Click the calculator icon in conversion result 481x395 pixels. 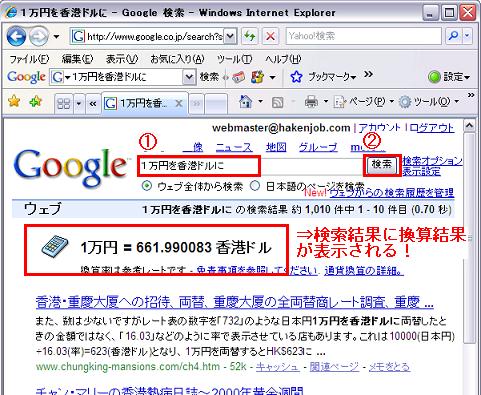[x=55, y=246]
